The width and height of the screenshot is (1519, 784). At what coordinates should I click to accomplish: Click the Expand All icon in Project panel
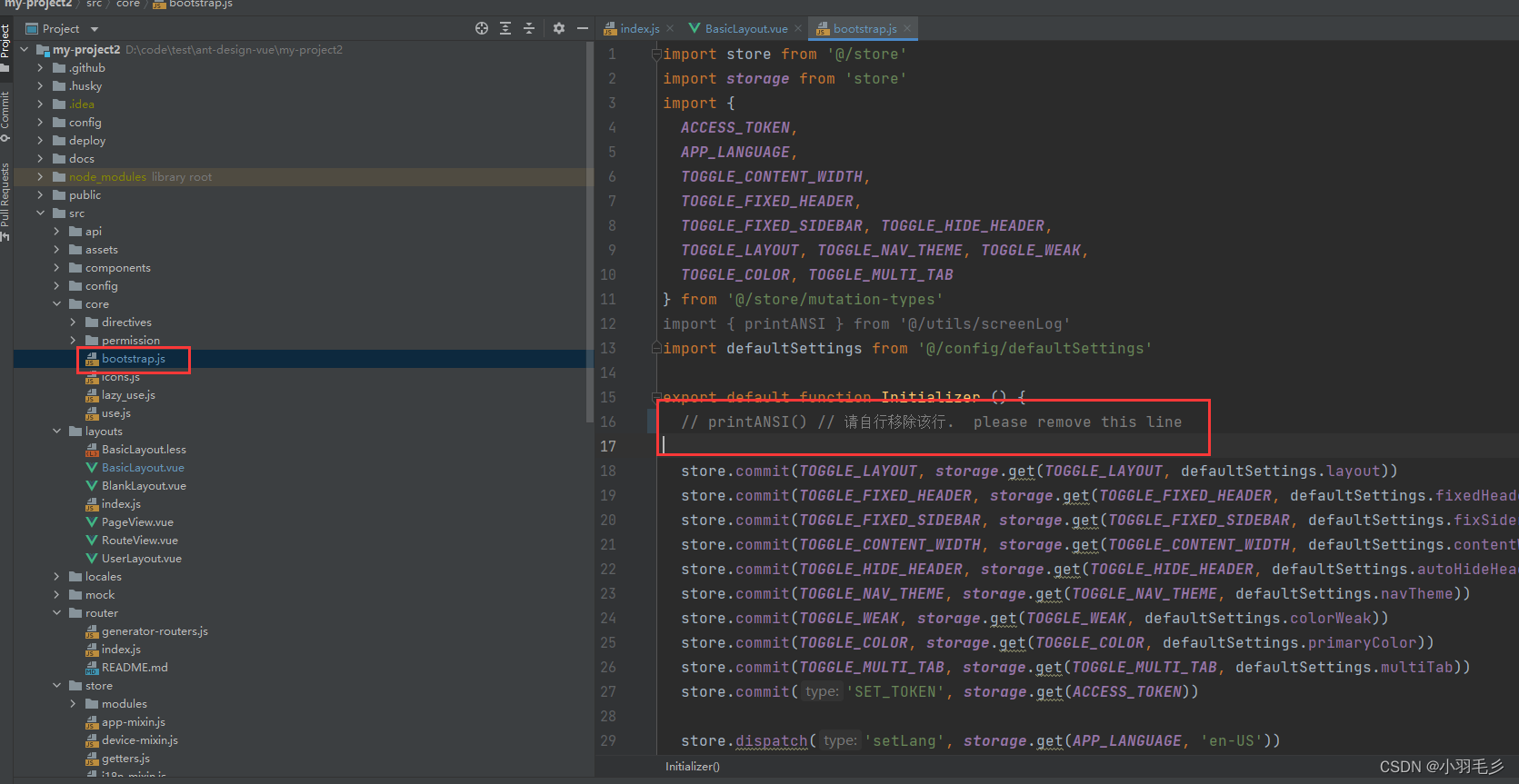point(505,28)
